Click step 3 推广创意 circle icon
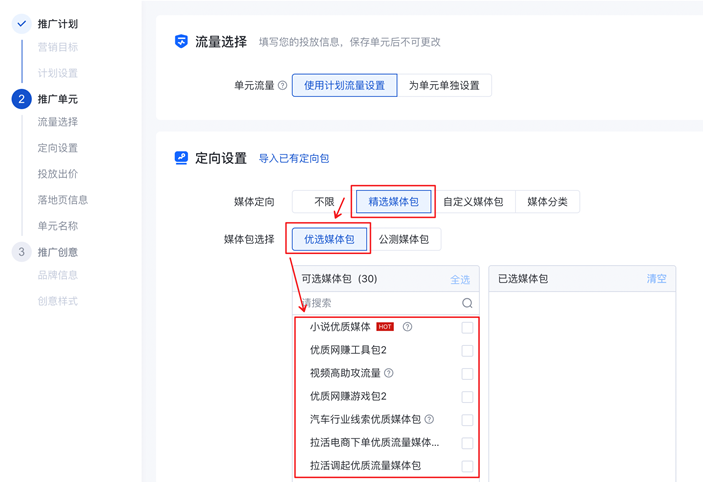Viewport: 703px width, 482px height. pos(21,252)
